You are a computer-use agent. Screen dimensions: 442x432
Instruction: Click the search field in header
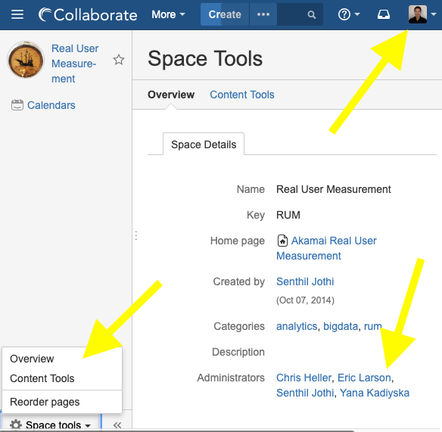point(300,15)
